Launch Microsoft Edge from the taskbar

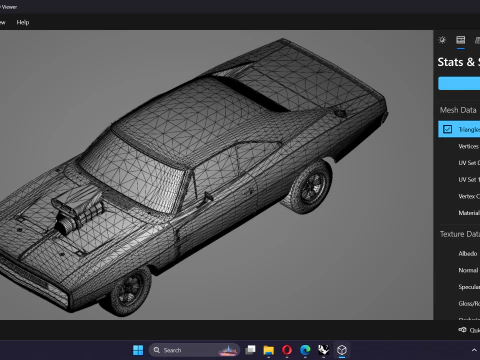(305, 350)
